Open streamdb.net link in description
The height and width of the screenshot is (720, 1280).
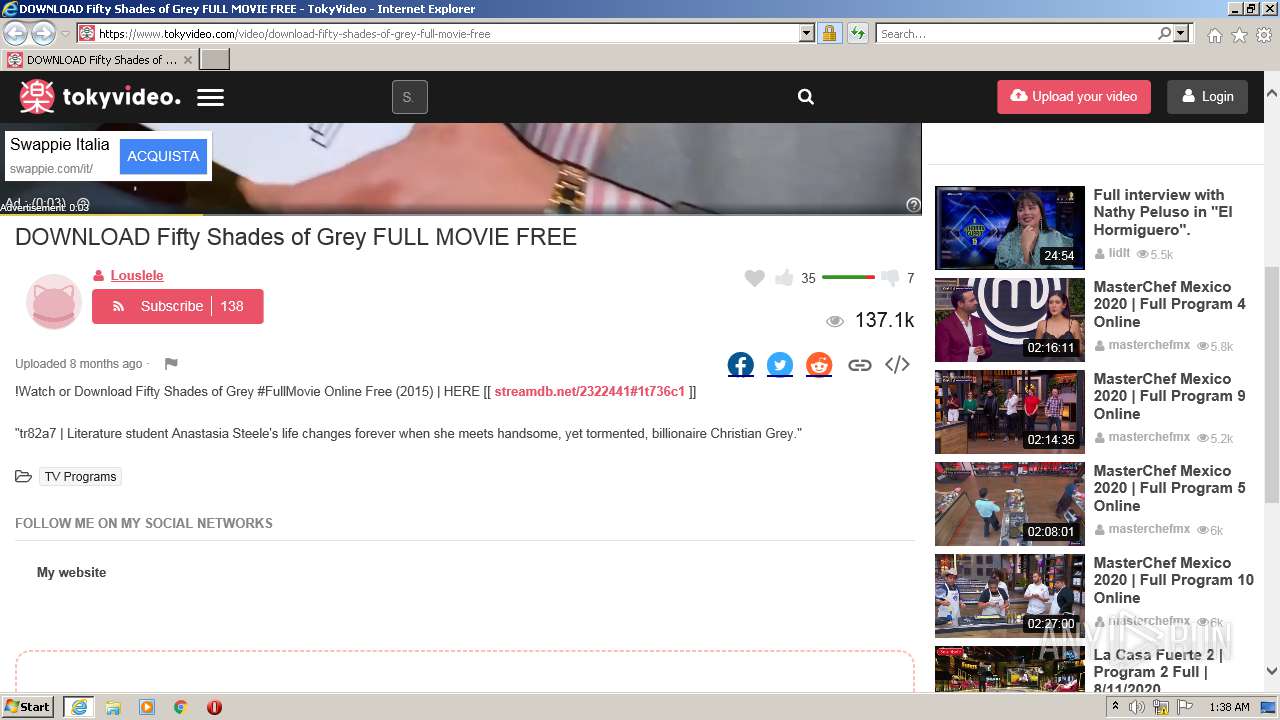coord(589,391)
